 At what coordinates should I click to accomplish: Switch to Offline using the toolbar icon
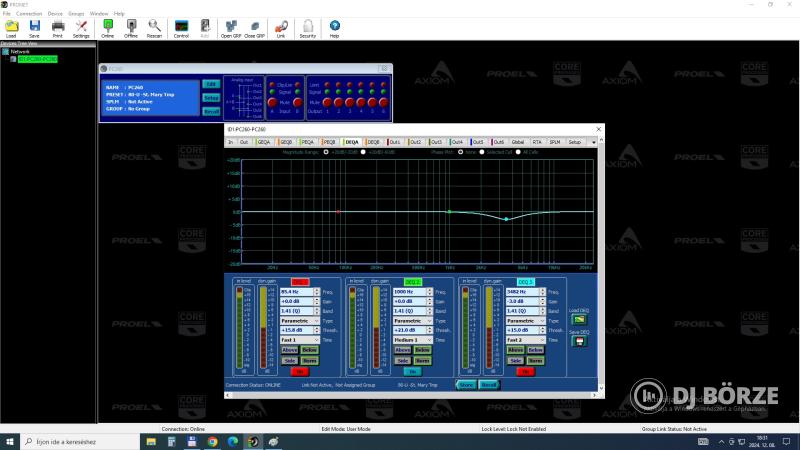(131, 27)
